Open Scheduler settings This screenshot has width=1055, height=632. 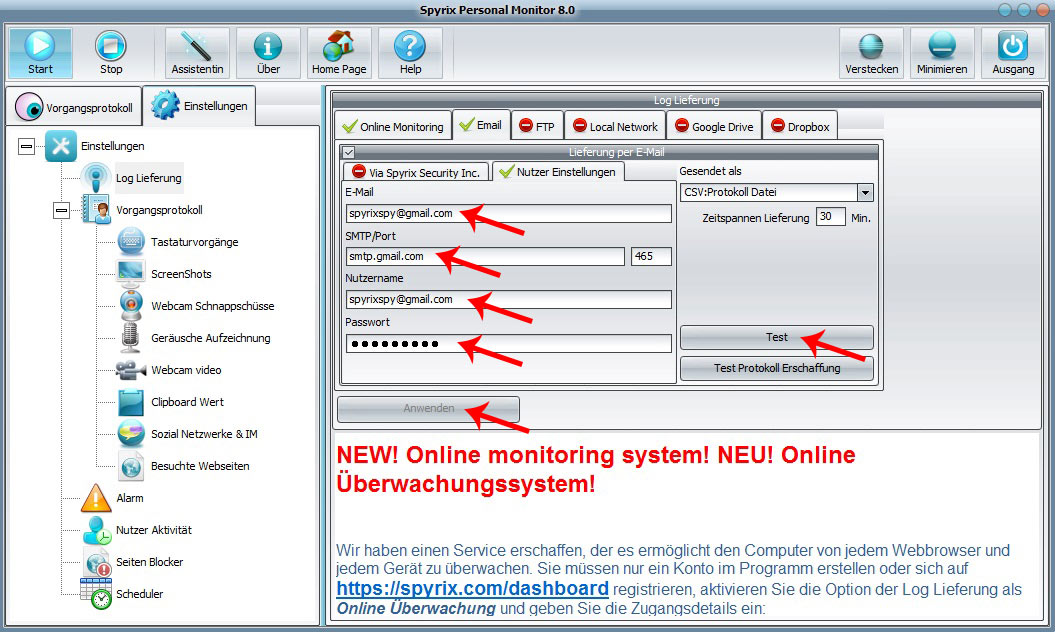click(139, 594)
